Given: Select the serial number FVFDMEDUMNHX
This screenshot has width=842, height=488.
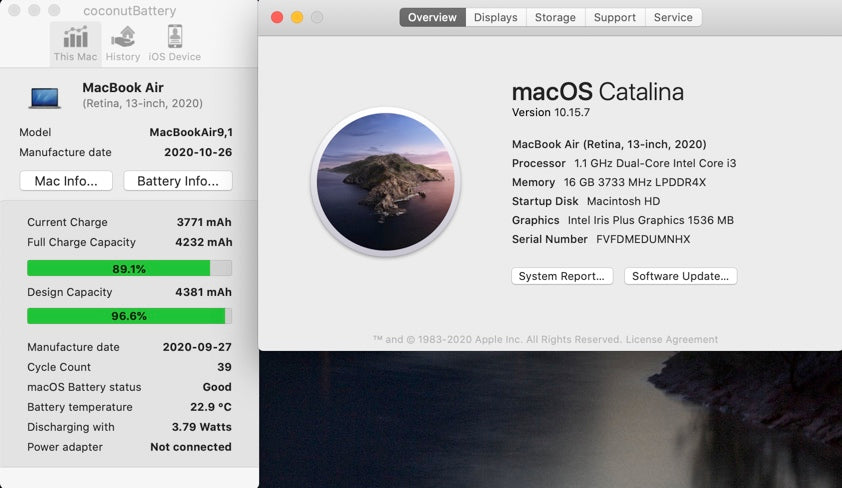Looking at the screenshot, I should 643,239.
